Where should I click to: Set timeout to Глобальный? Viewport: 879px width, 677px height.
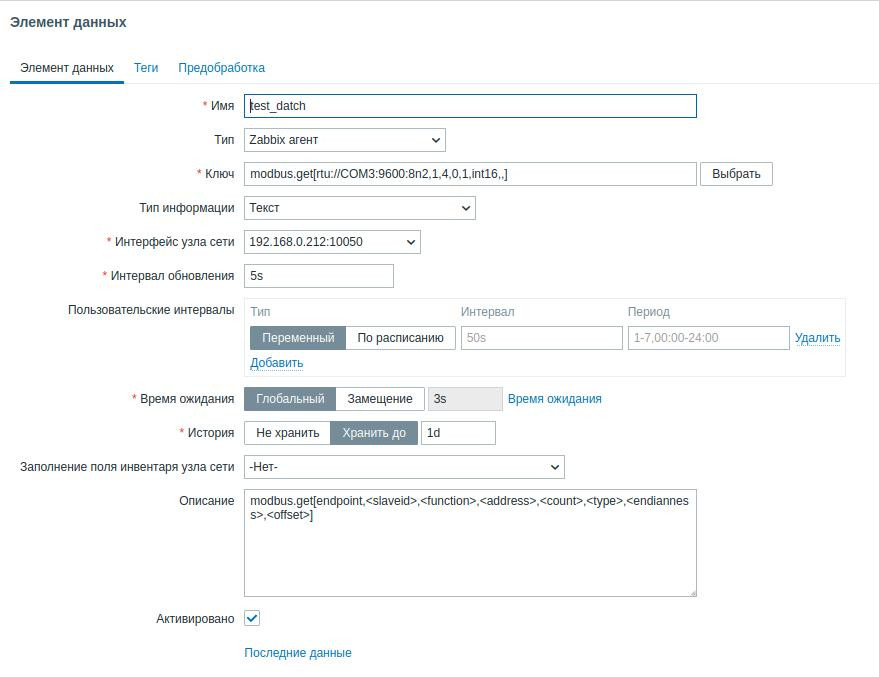[x=290, y=399]
